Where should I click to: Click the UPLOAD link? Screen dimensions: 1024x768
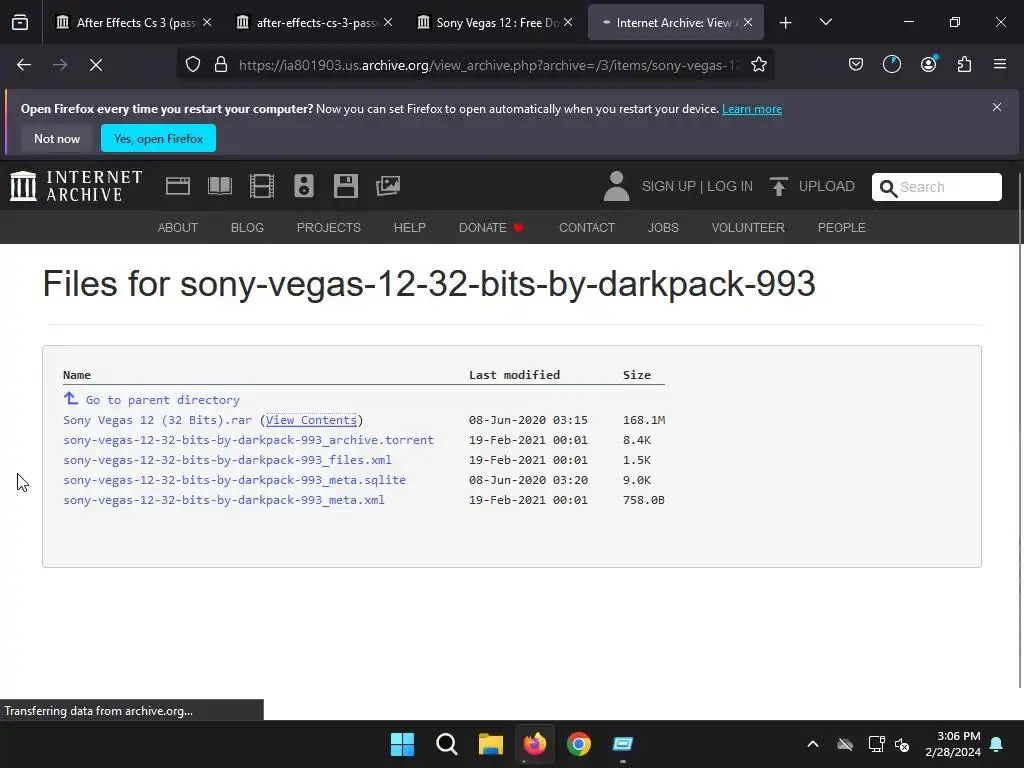coord(827,187)
